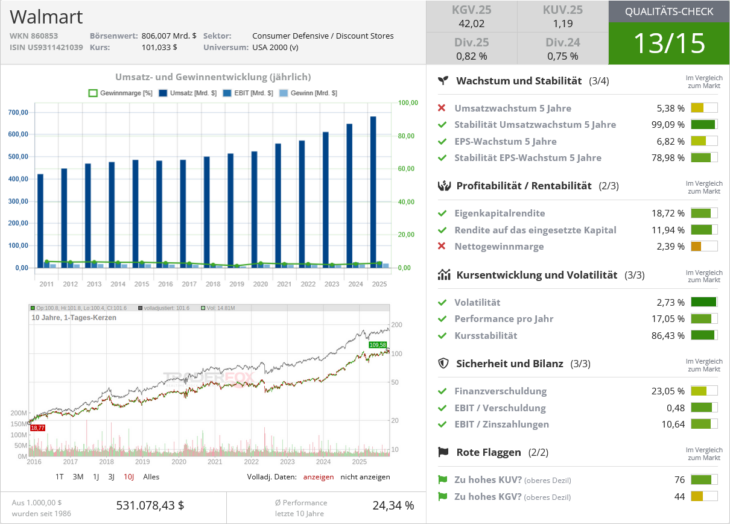Click the hands icon beside Profitabilität / Rentabilität

click(x=442, y=186)
